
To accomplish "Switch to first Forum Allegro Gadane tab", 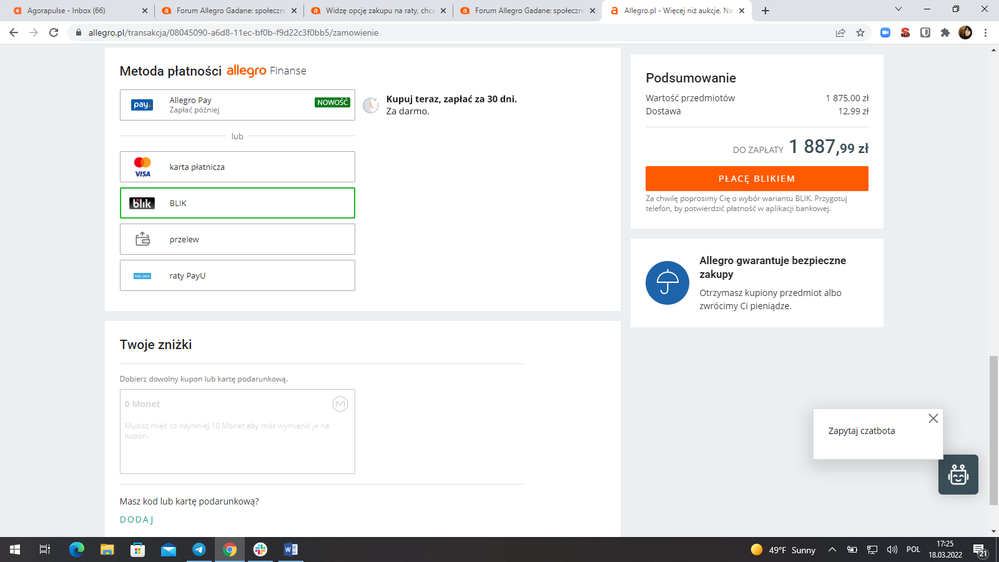I will [x=229, y=11].
